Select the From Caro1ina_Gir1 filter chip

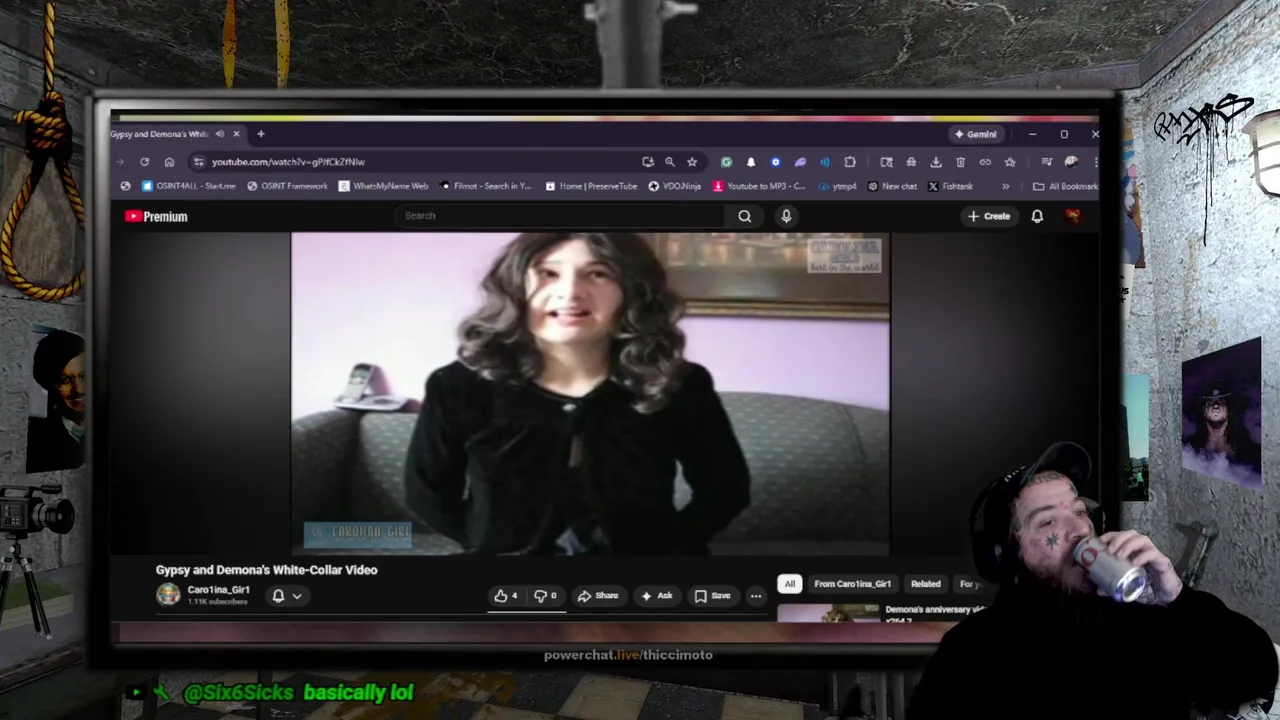(x=852, y=584)
